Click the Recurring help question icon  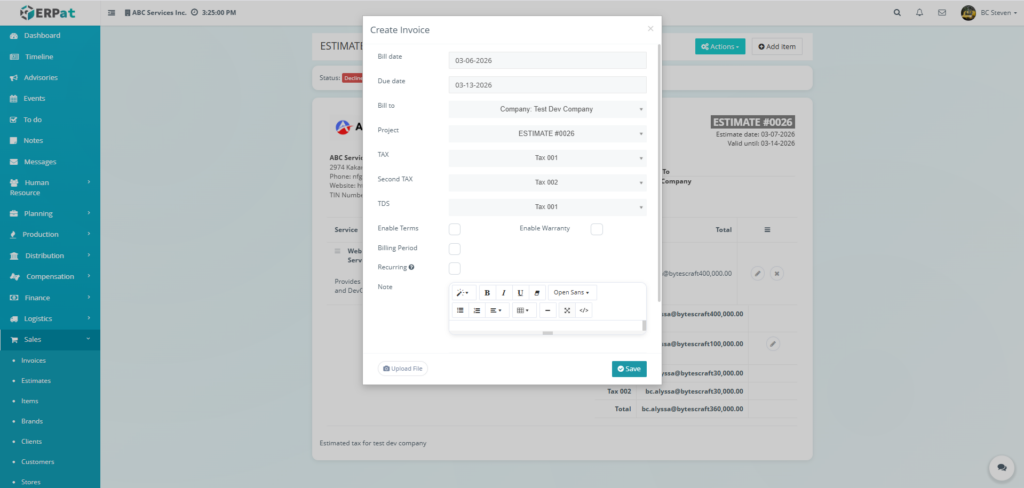pyautogui.click(x=411, y=267)
